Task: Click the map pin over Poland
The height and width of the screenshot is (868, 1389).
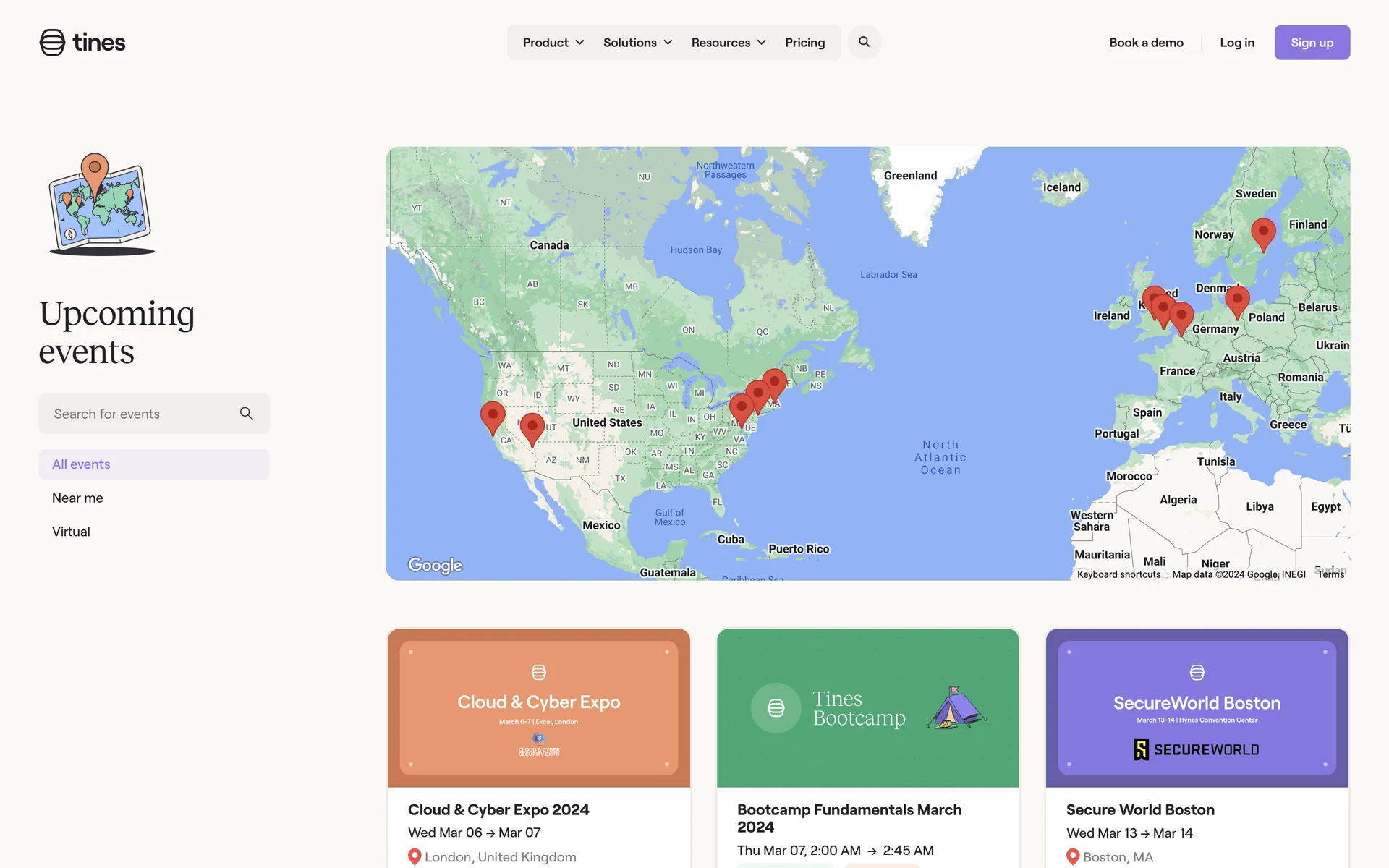Action: click(1237, 301)
